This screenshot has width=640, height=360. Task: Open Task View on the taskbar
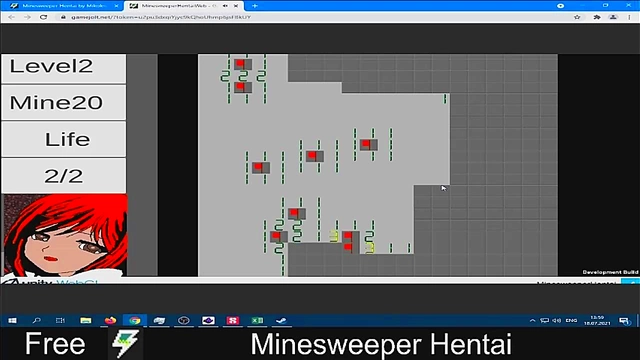[60, 320]
